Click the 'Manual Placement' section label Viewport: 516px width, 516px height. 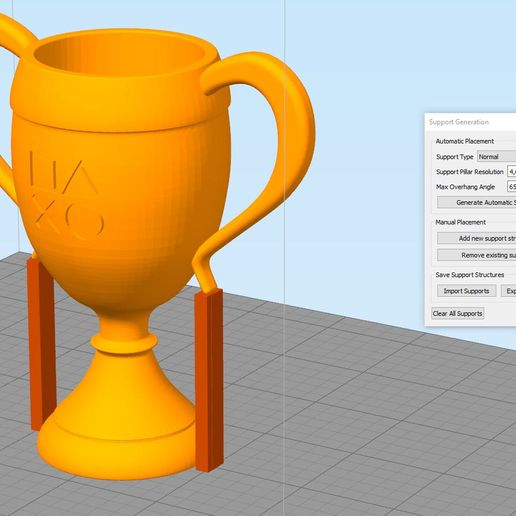click(x=460, y=222)
